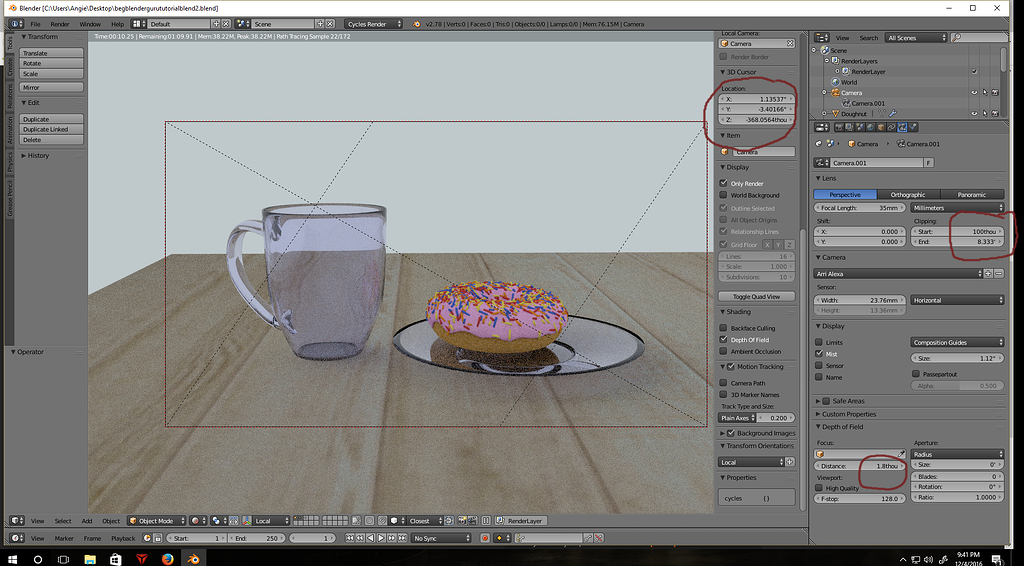Screen dimensions: 1024x566
Task: Switch lens type to Panoramic
Action: point(972,195)
